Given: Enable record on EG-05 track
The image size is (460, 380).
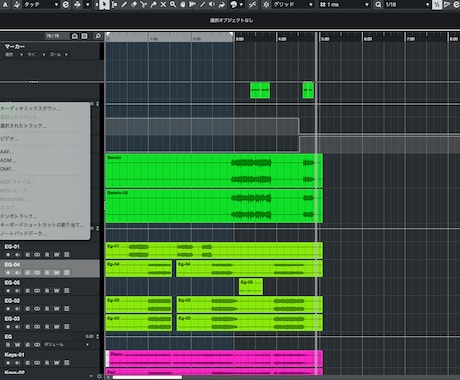Looking at the screenshot, I should tap(8, 291).
